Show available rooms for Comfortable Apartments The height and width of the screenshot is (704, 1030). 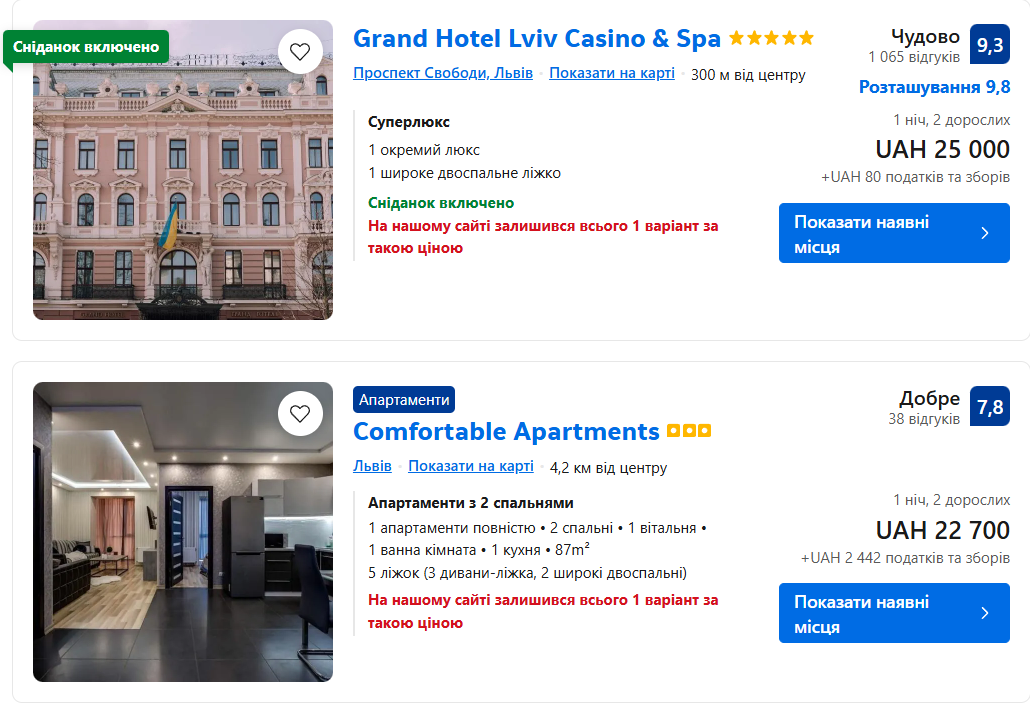(894, 613)
